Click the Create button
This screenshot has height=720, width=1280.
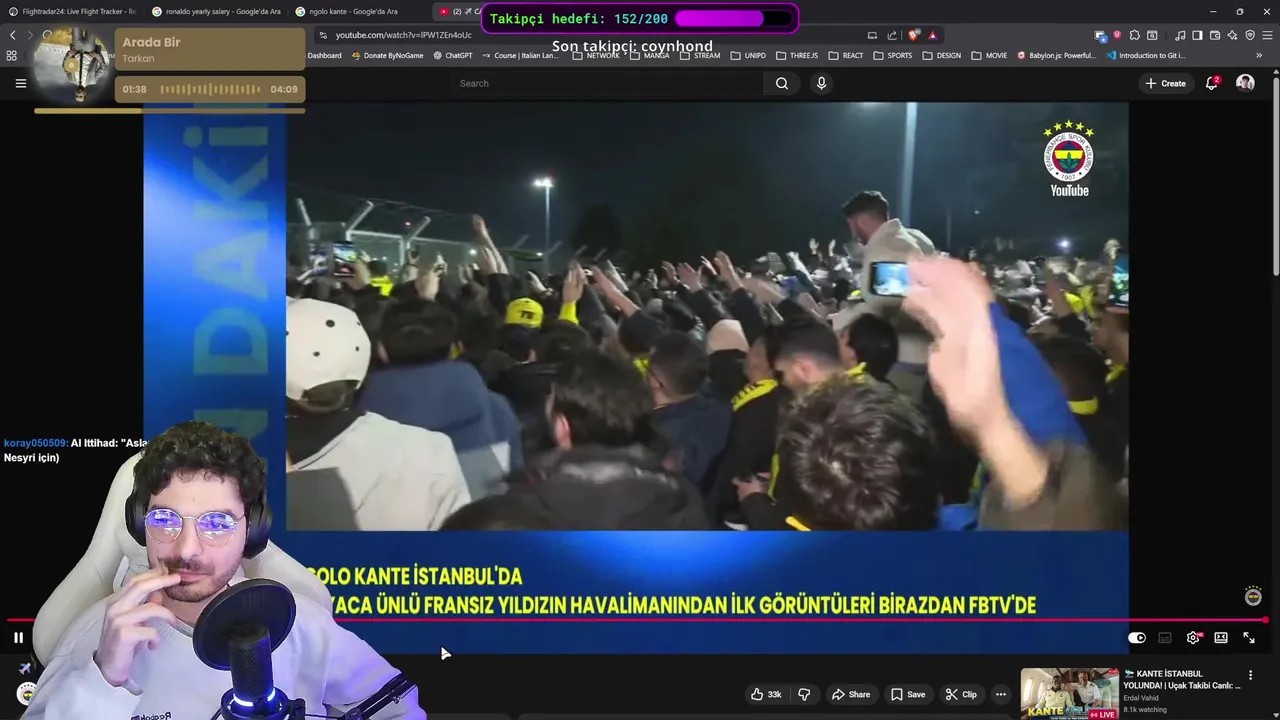(x=1165, y=83)
